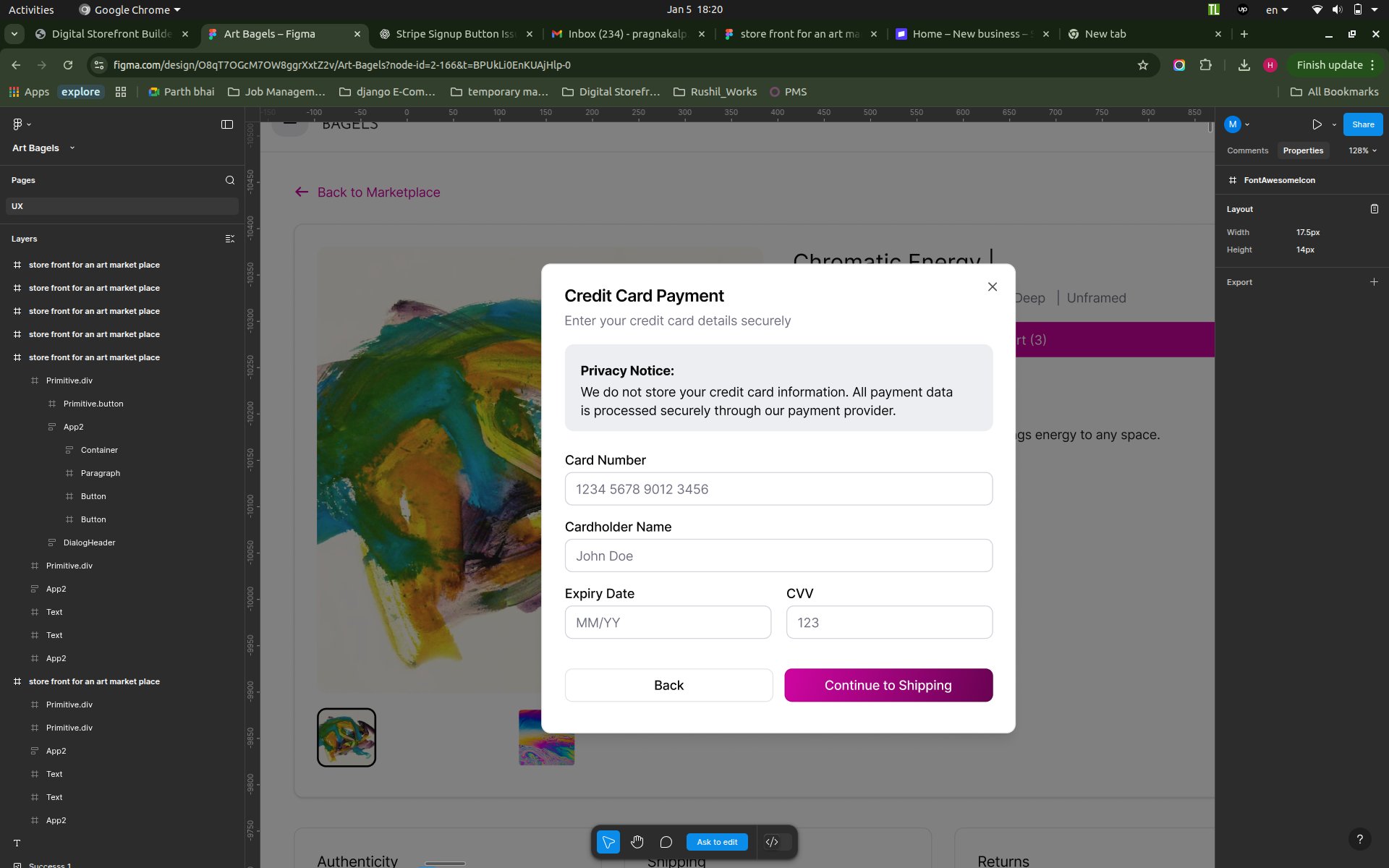Click the Ask to edit button
Image resolution: width=1389 pixels, height=868 pixels.
[717, 842]
